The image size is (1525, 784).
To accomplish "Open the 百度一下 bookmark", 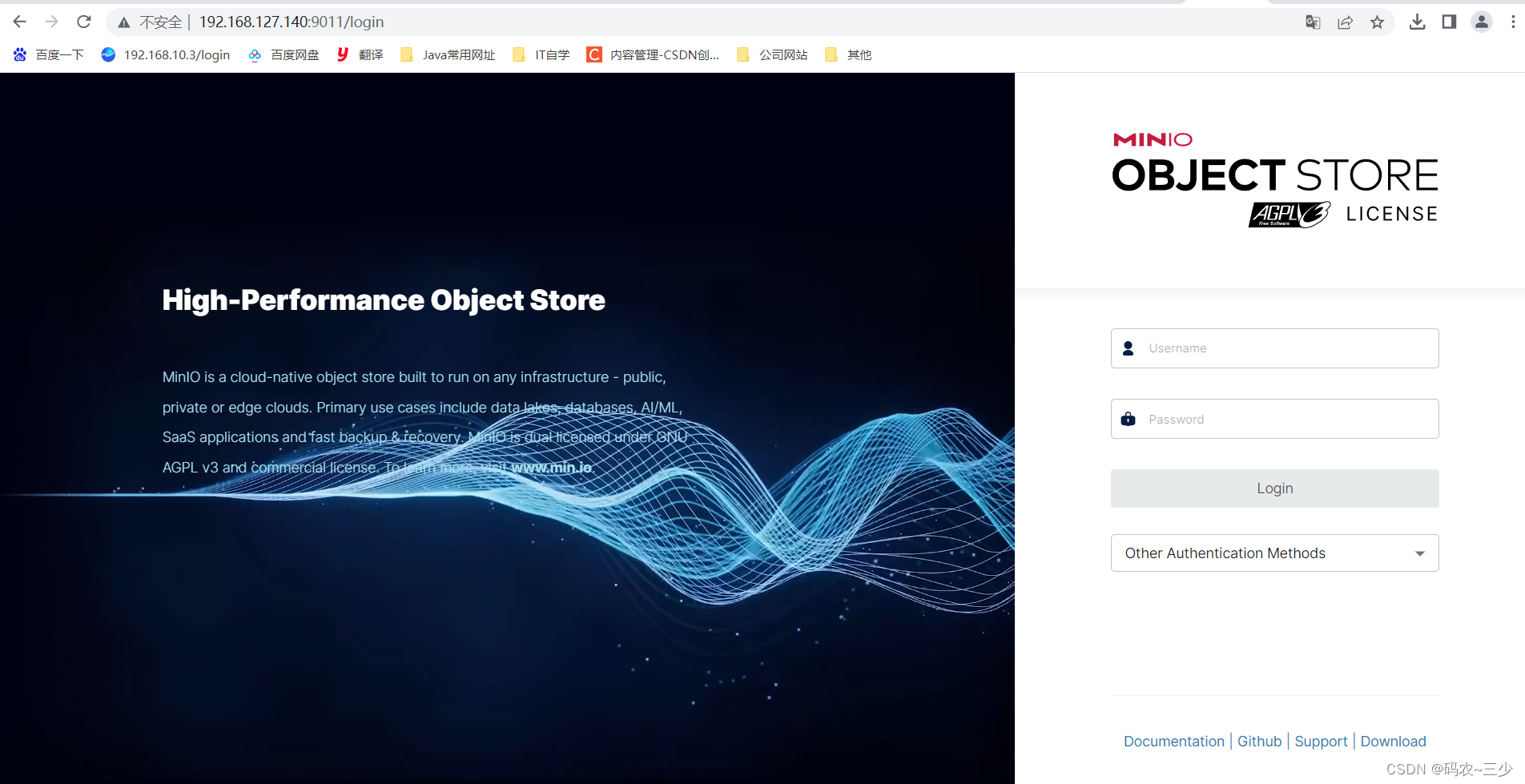I will pyautogui.click(x=49, y=54).
